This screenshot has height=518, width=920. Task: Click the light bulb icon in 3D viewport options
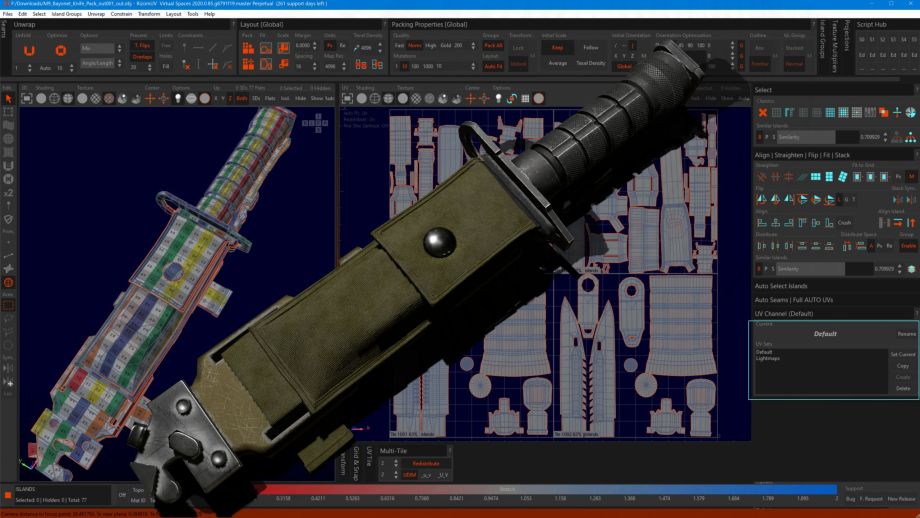click(177, 98)
